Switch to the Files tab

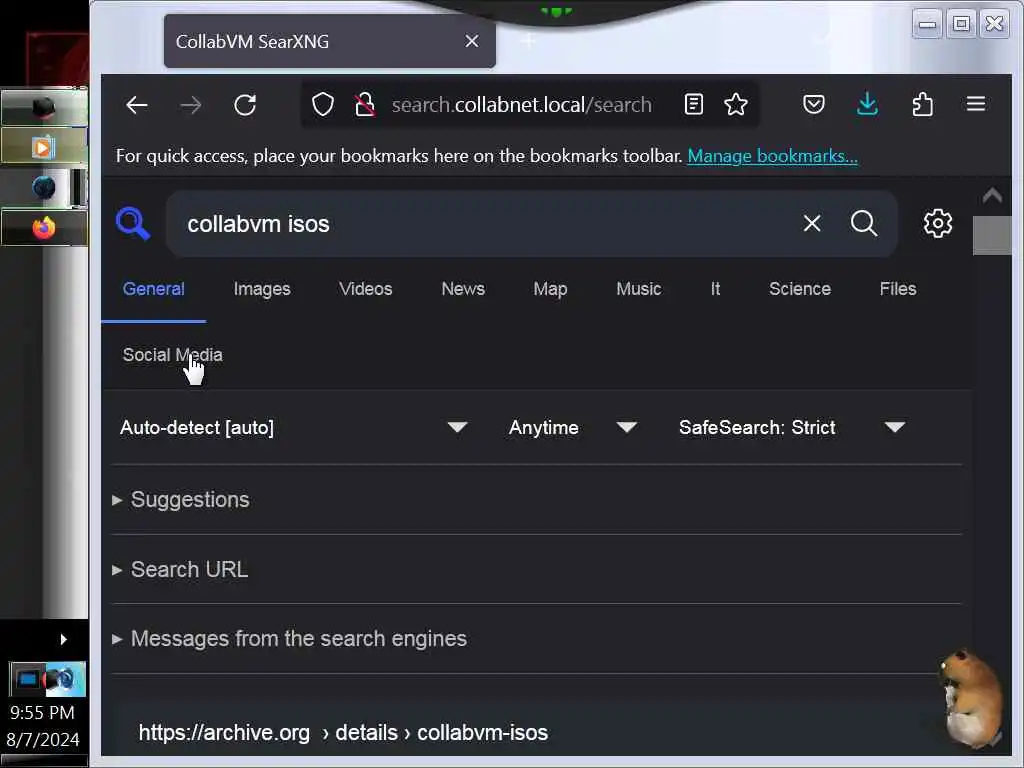tap(898, 289)
